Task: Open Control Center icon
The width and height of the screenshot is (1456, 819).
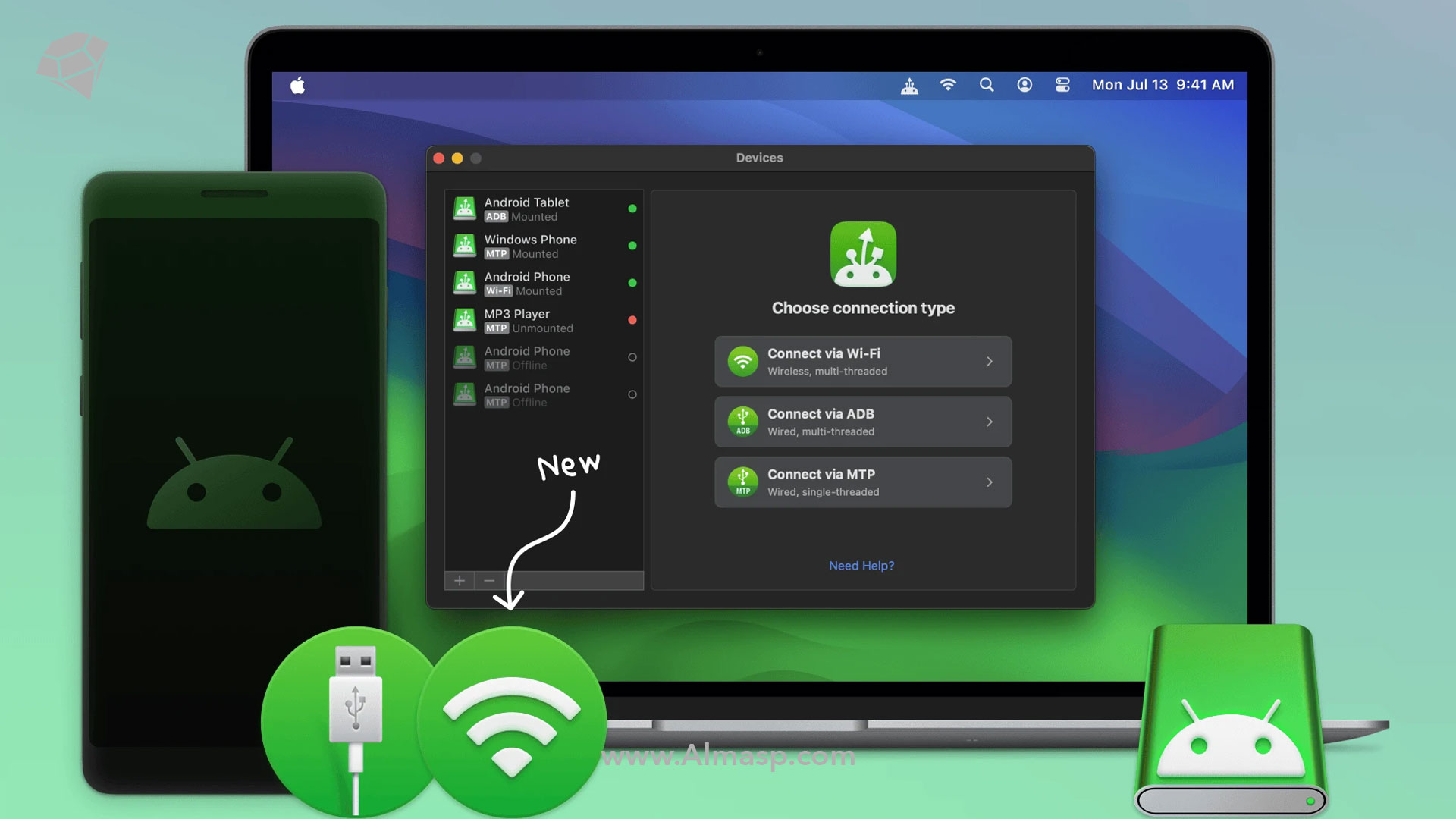Action: (x=1062, y=85)
